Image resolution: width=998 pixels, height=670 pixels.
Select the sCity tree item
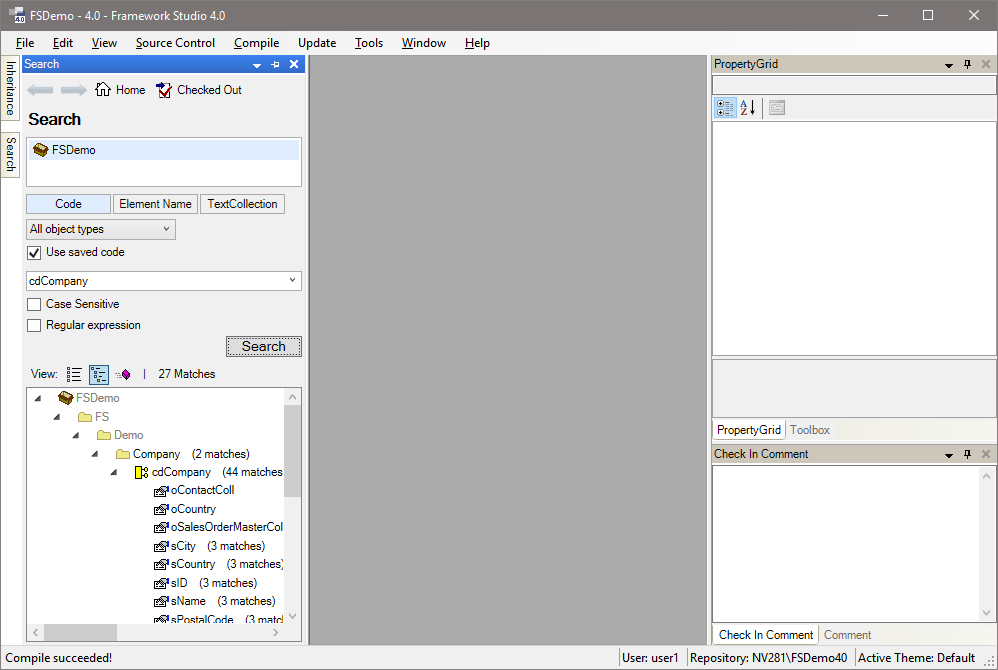click(x=183, y=546)
